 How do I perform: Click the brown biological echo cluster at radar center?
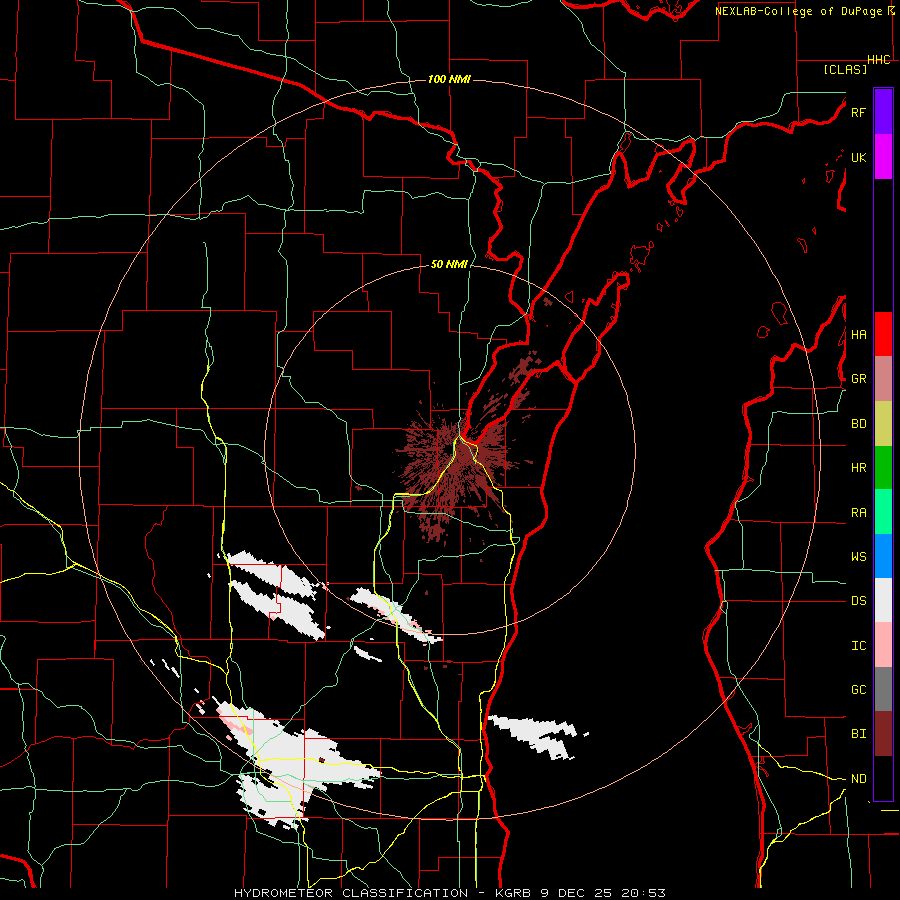453,468
